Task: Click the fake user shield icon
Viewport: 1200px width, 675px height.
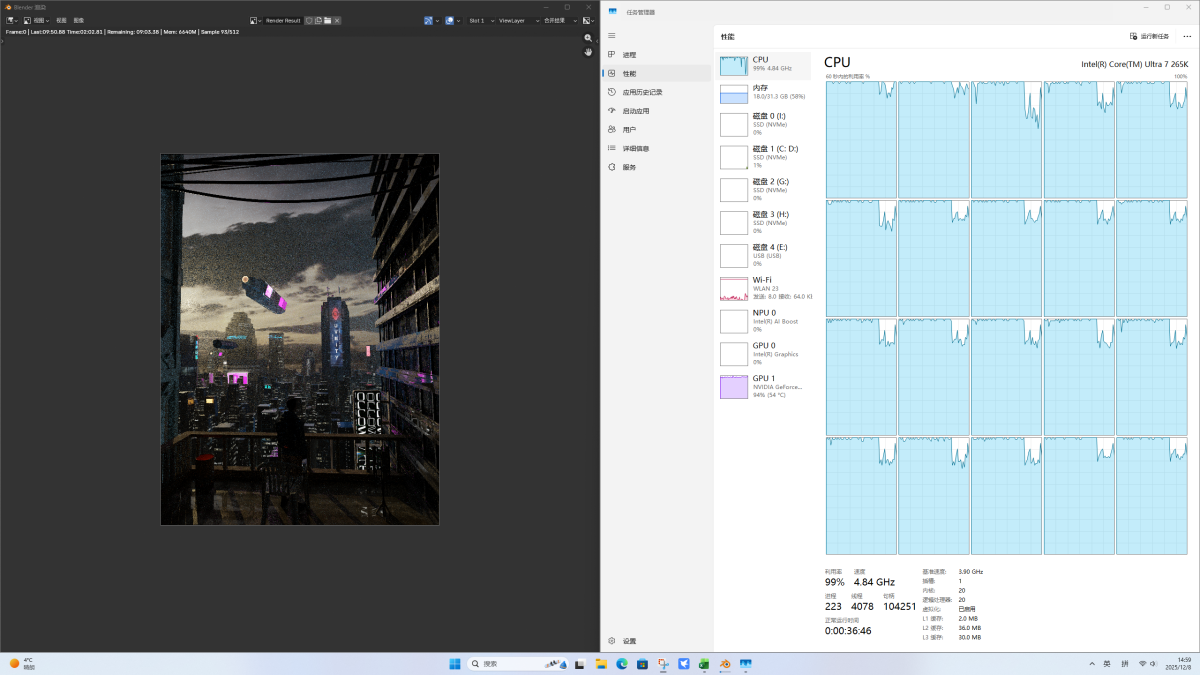Action: (309, 20)
